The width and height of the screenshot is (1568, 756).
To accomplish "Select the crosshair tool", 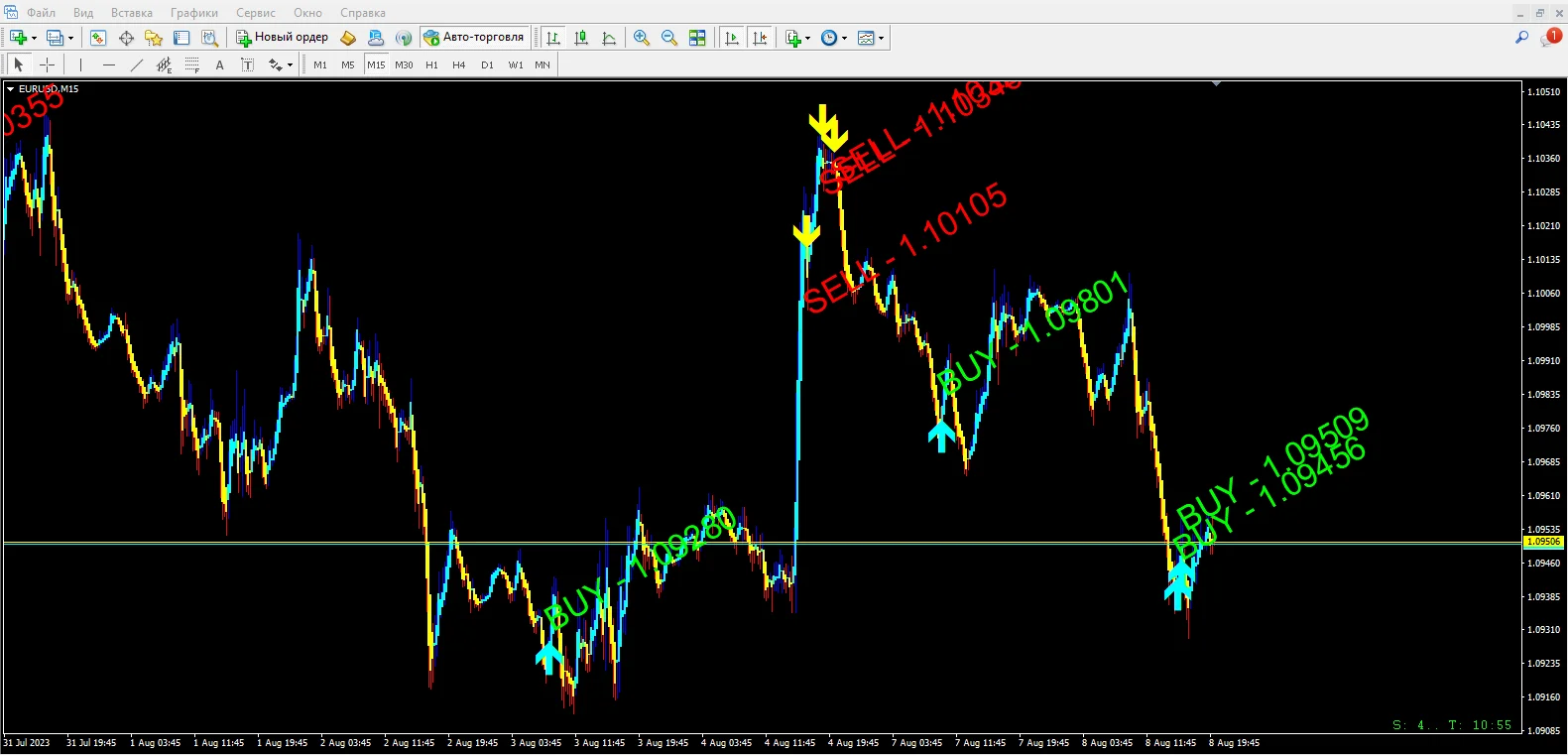I will 47,64.
